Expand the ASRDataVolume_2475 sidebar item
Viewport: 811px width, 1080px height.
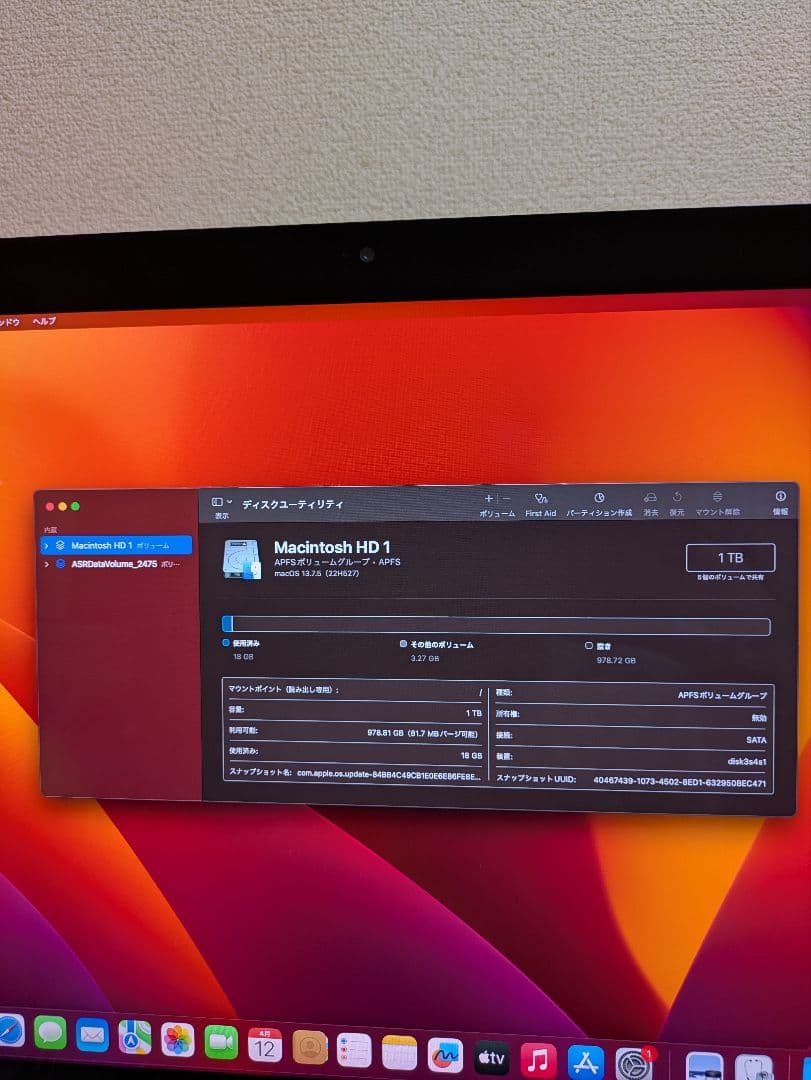pos(45,565)
